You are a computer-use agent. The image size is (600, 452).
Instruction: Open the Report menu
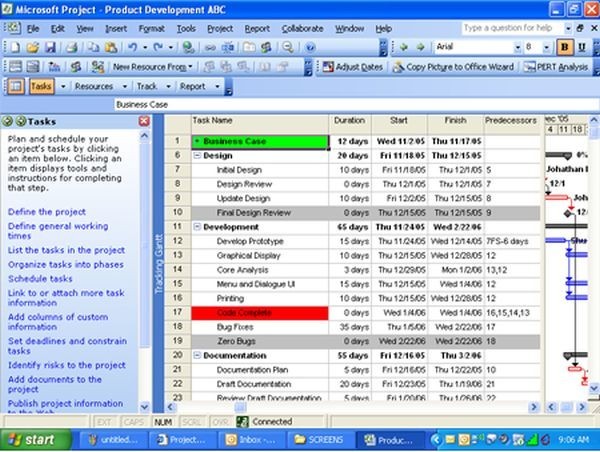point(257,29)
